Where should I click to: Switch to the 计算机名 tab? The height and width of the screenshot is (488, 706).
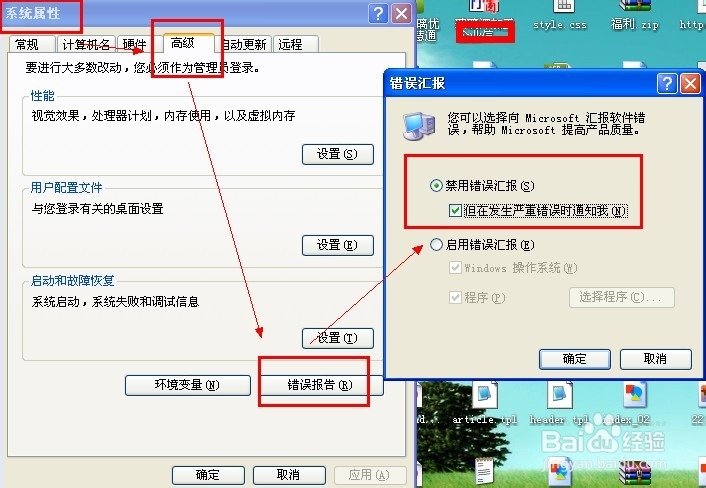(86, 45)
